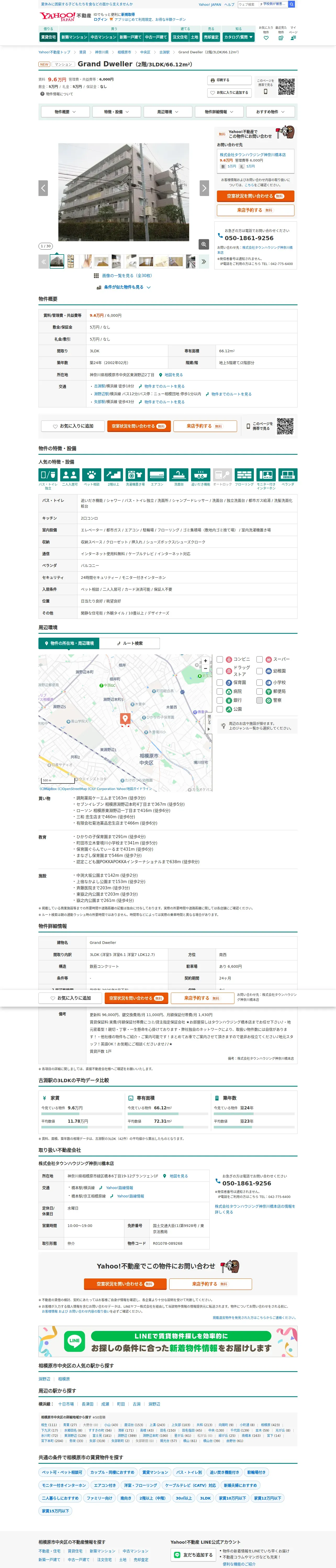This screenshot has height=1568, width=336.
Task: Expand the 物件概要 section dropdown
Action: pyautogui.click(x=65, y=112)
